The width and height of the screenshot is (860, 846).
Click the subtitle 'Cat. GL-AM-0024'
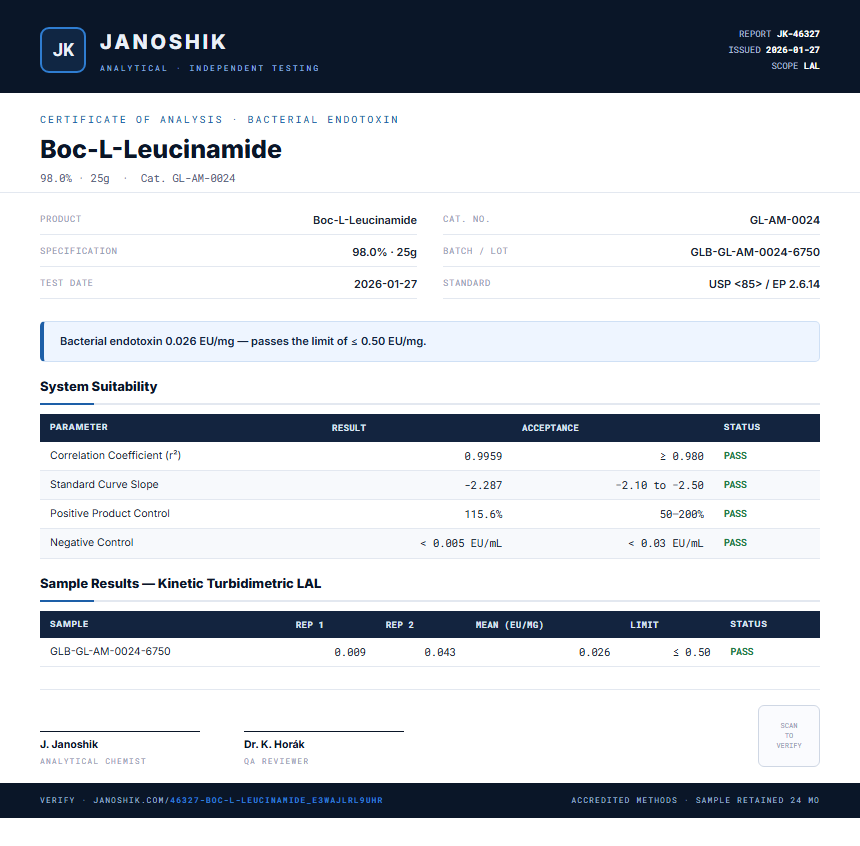coord(188,178)
